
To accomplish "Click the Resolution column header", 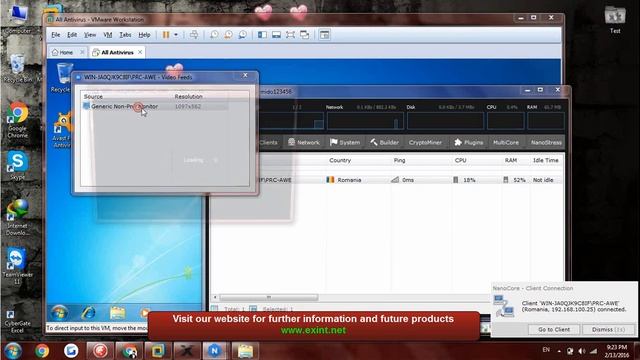I will 189,96.
